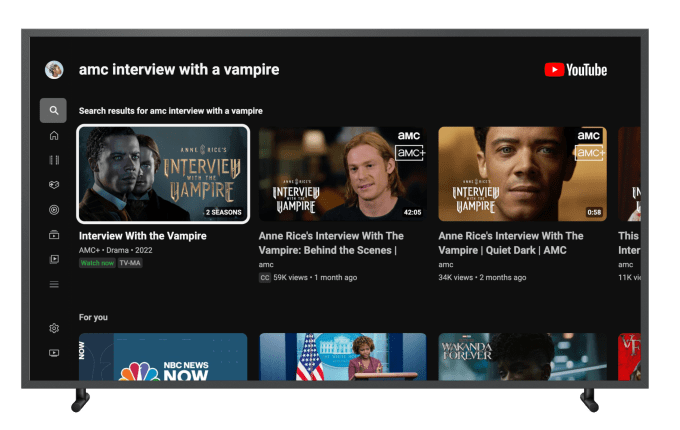Viewport: 680px width, 430px height.
Task: Open the account profile avatar
Action: (54, 69)
